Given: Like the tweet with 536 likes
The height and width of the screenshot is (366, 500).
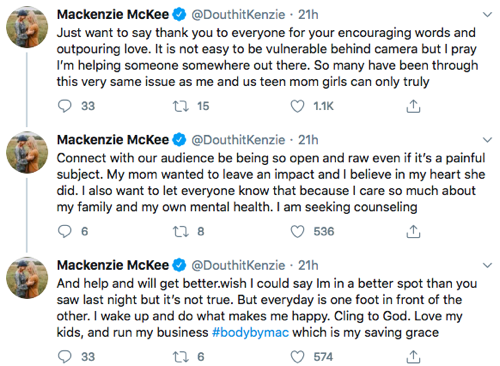Looking at the screenshot, I should pos(297,231).
